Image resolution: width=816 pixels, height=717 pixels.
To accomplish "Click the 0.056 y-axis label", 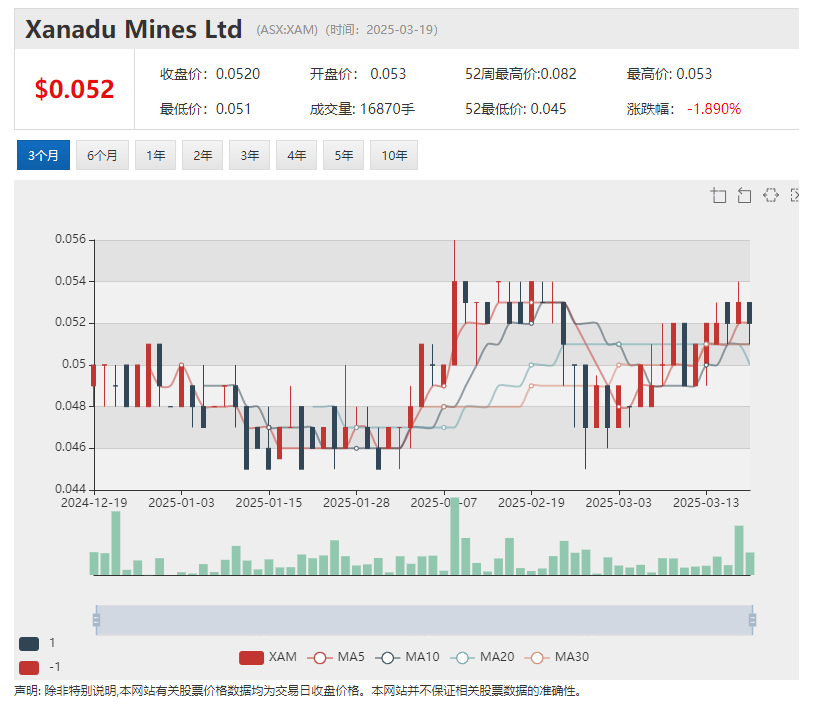I will click(x=70, y=239).
